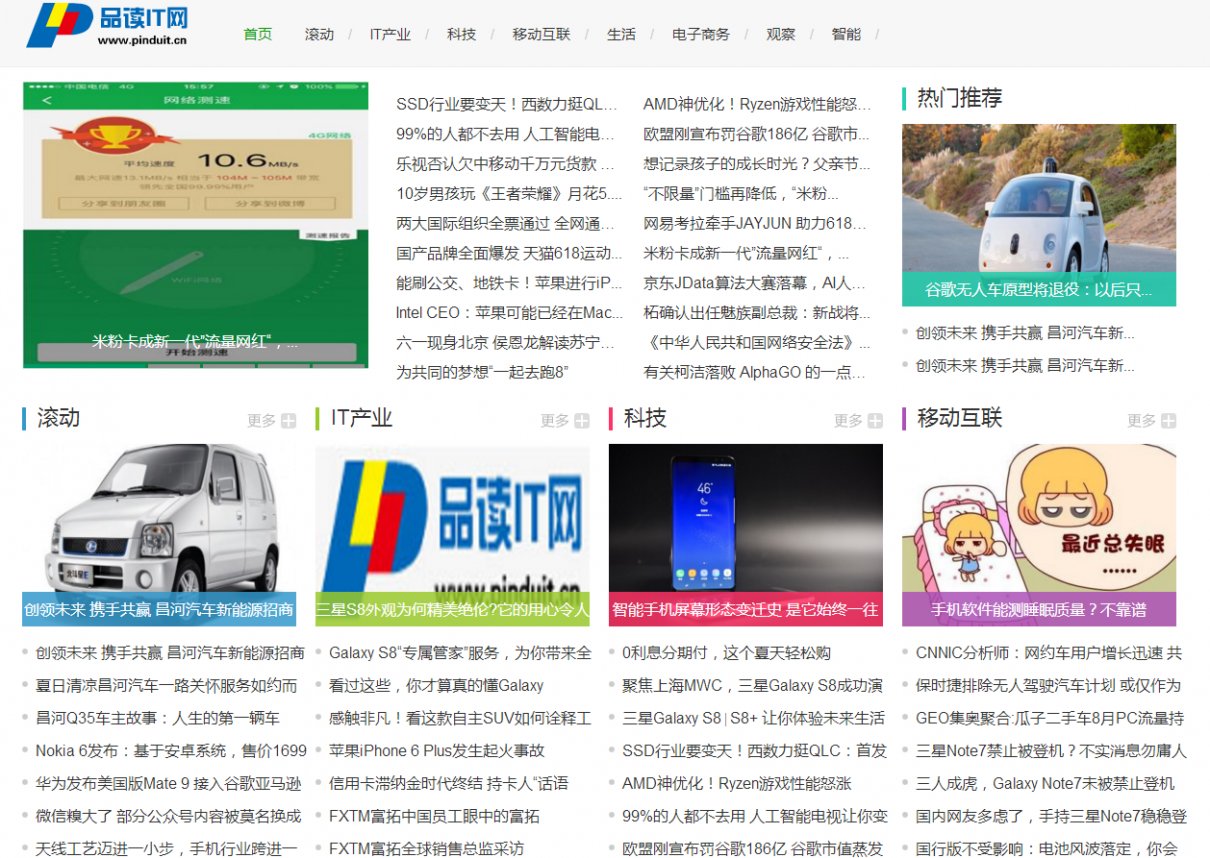Open the 智能 navigation item
This screenshot has width=1210, height=858.
pos(846,34)
